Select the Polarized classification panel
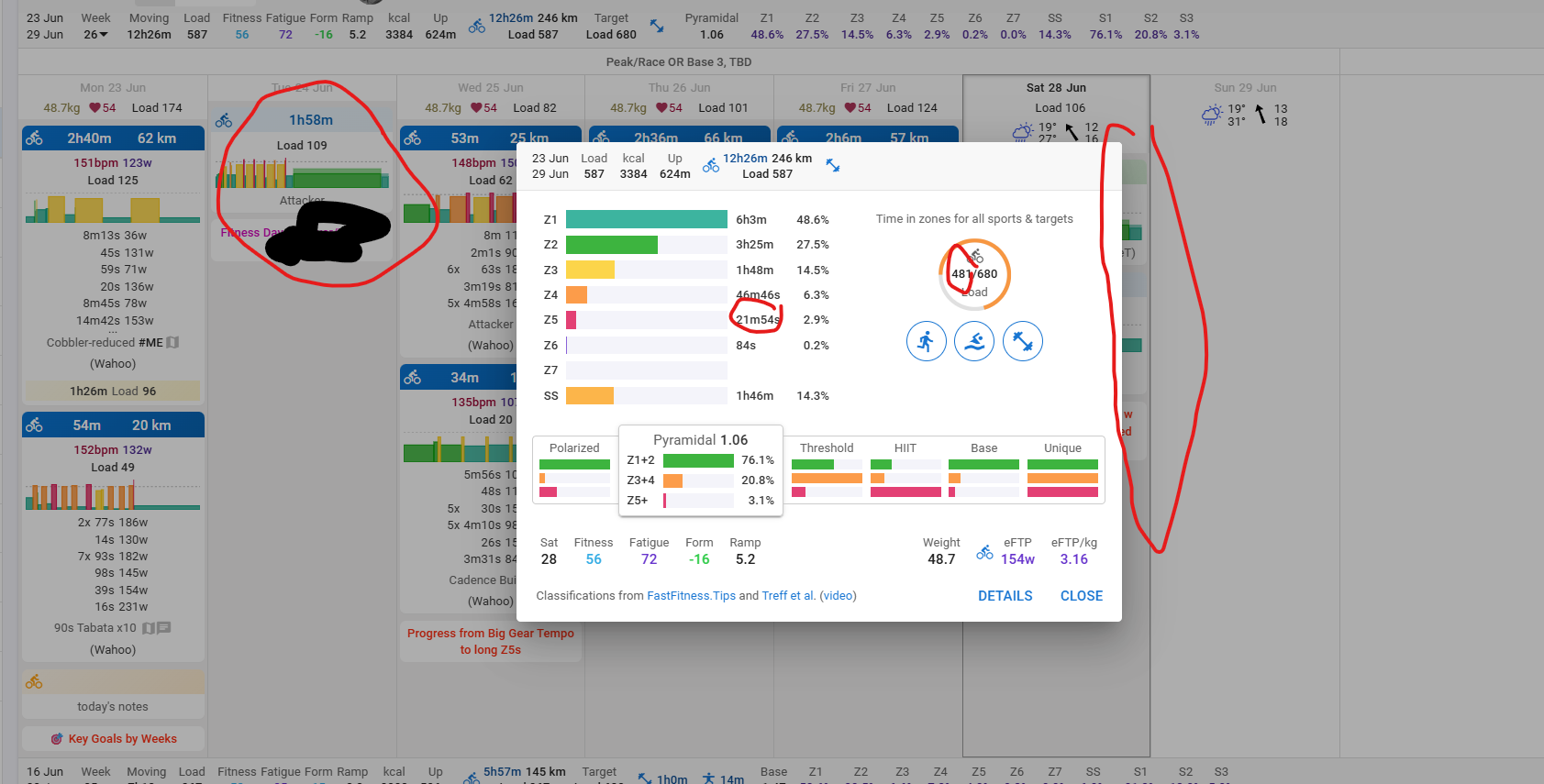This screenshot has height=784, width=1544. [574, 470]
